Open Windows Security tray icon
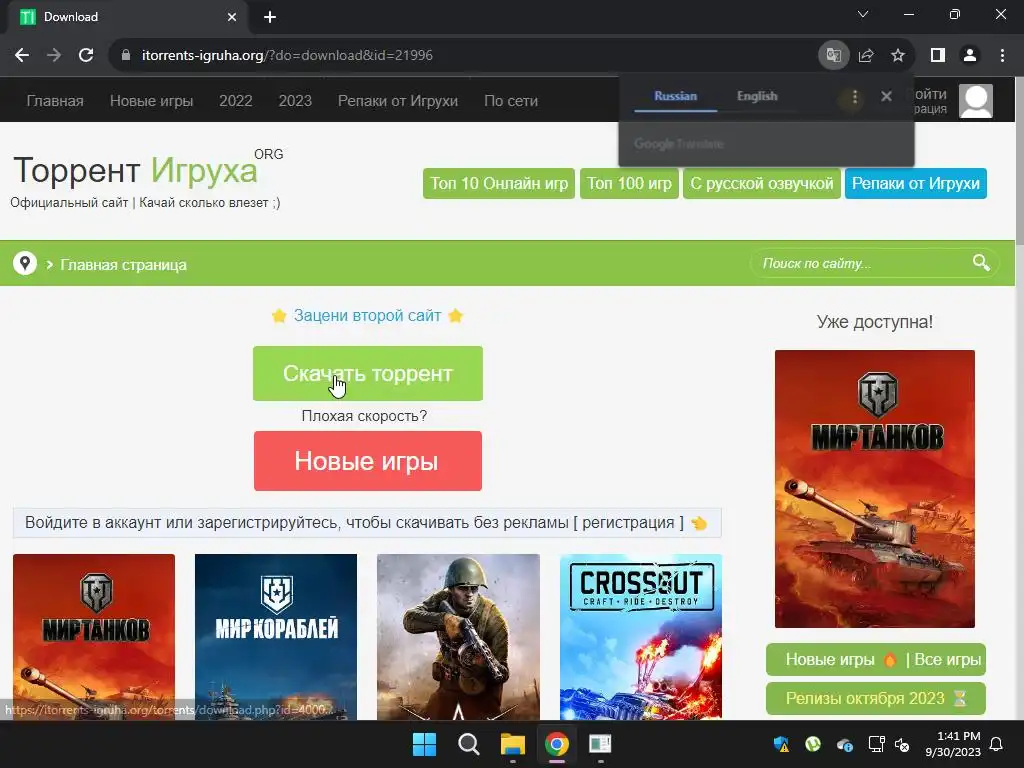The image size is (1024, 768). [781, 744]
